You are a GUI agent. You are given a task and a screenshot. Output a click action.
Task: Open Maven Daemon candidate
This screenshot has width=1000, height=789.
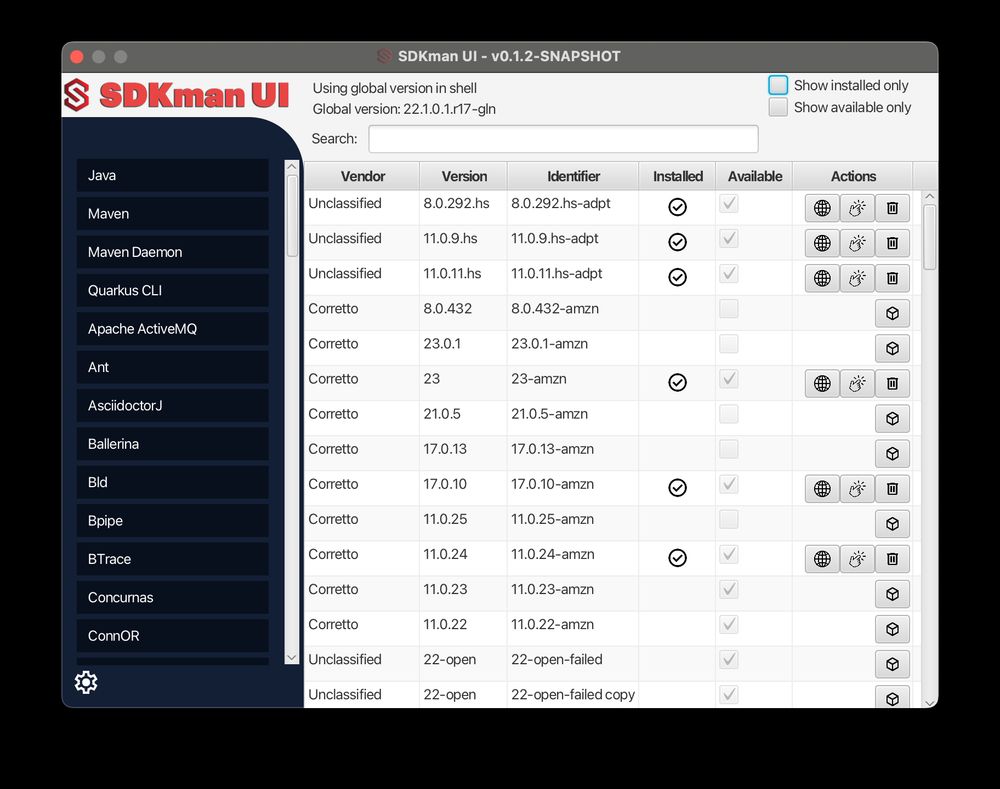(172, 252)
